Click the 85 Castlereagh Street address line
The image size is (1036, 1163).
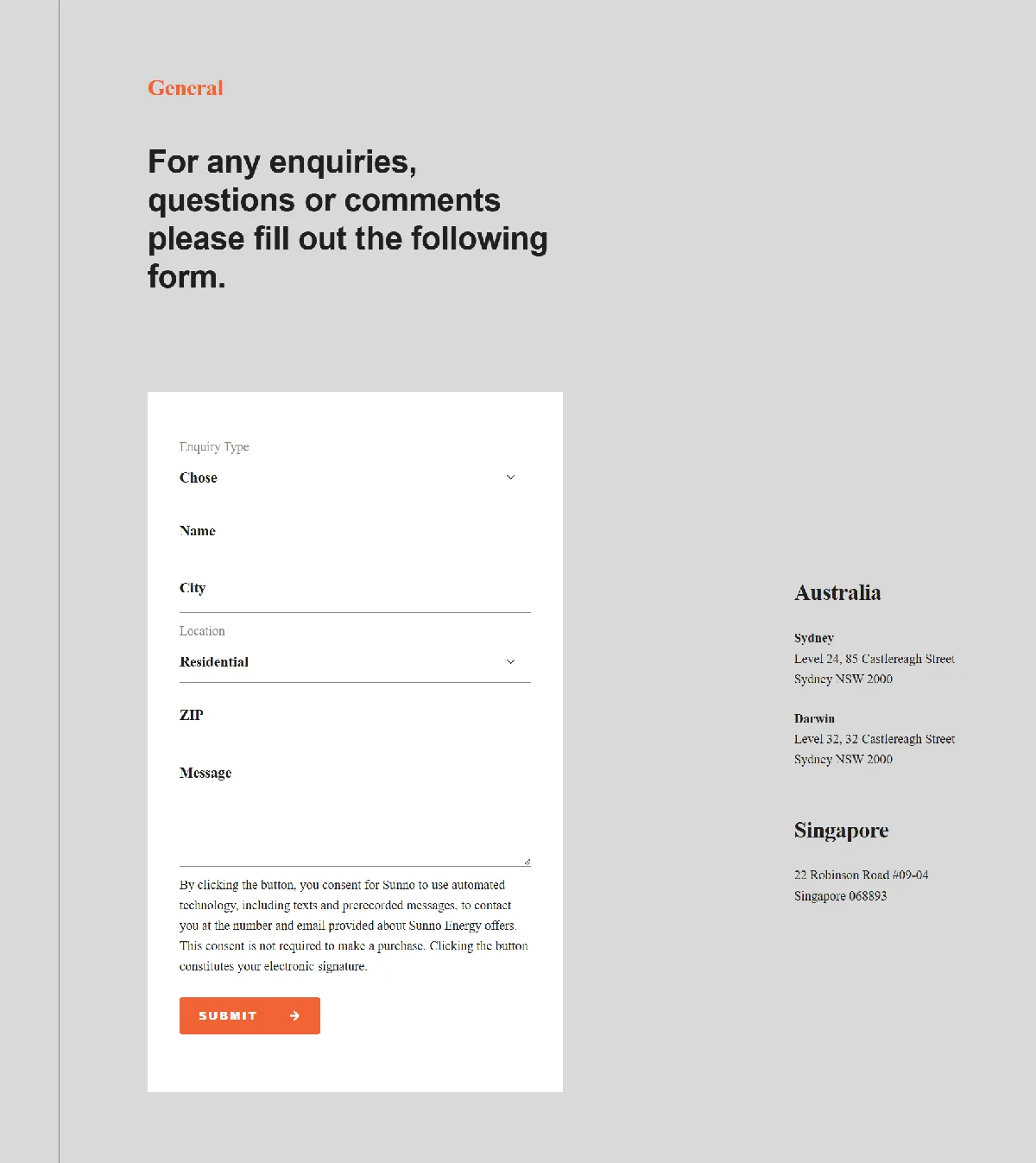(x=874, y=659)
